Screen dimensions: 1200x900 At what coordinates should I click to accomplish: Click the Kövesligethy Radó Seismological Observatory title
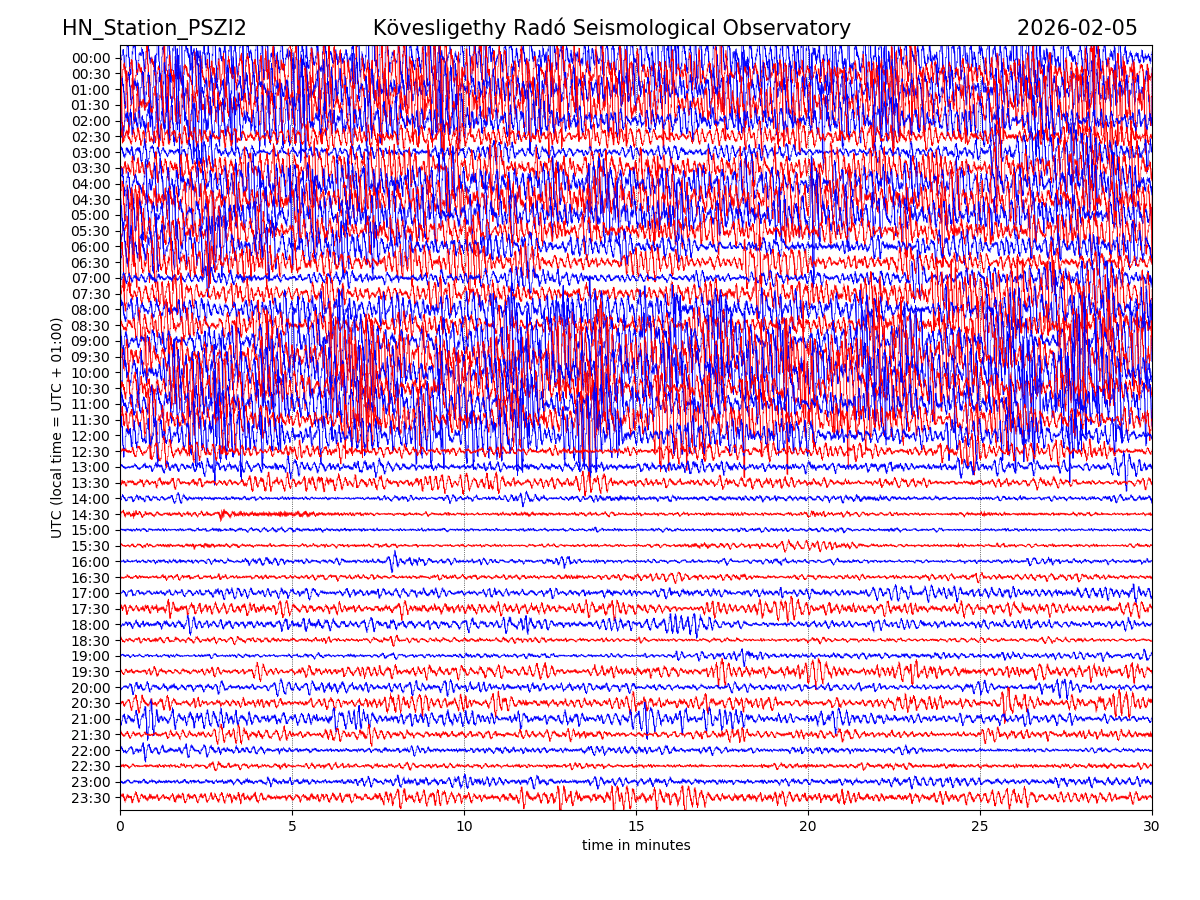(611, 28)
